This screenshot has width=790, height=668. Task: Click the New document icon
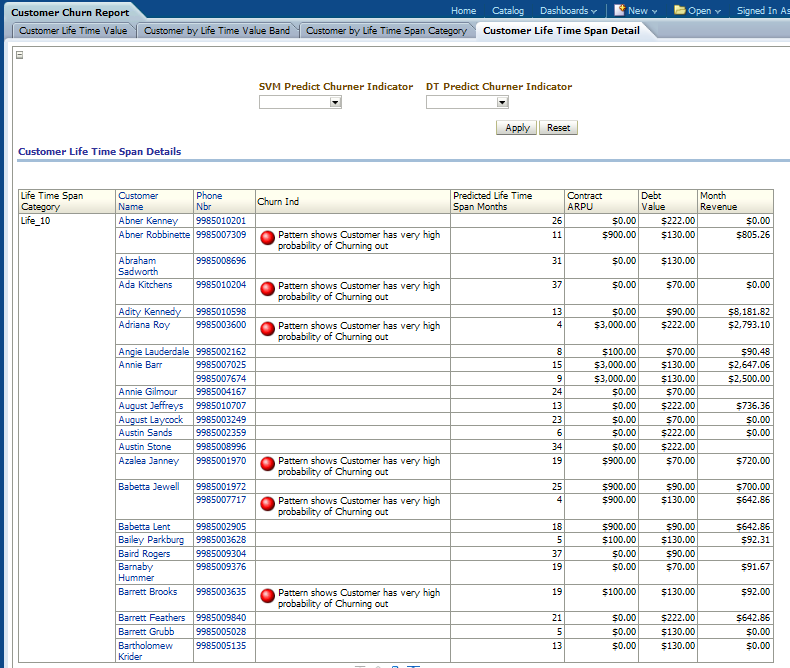coord(620,10)
